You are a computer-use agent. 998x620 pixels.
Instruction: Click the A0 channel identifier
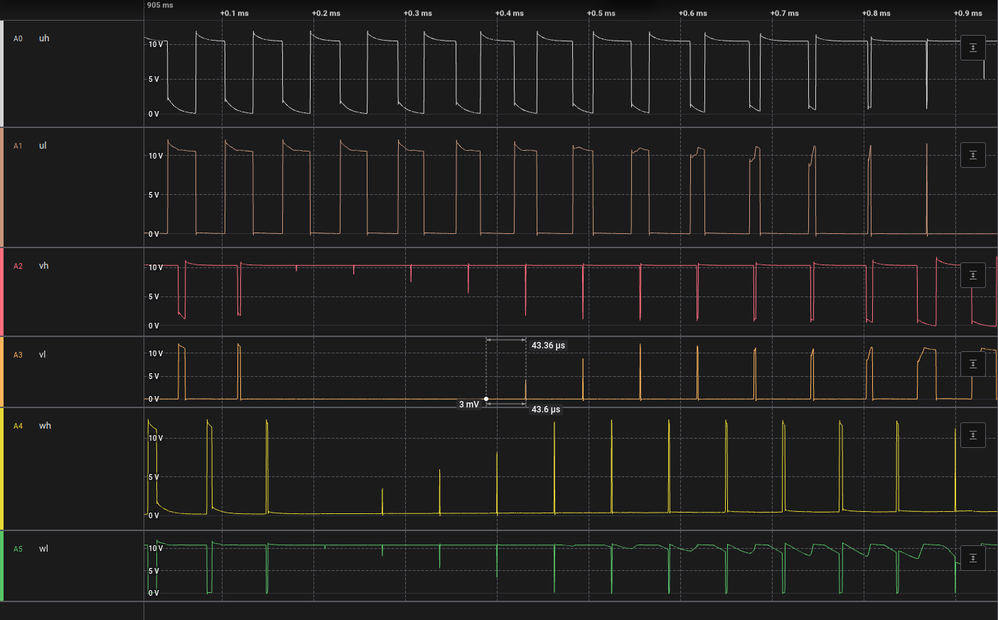[18, 39]
